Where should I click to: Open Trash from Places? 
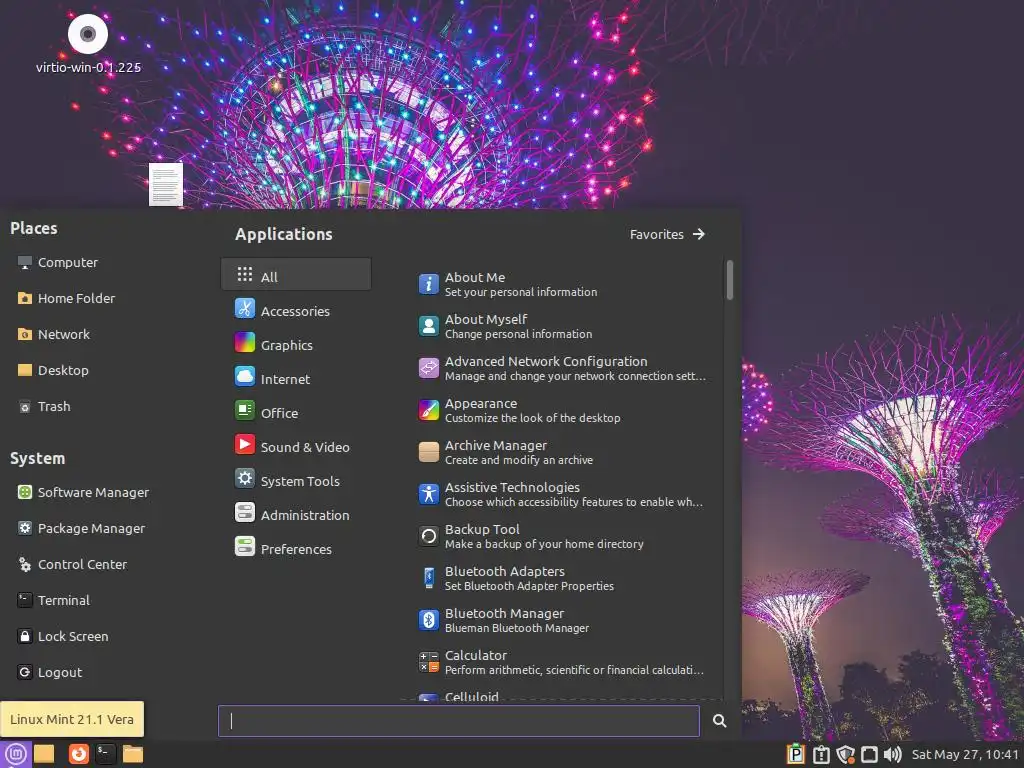[44, 406]
